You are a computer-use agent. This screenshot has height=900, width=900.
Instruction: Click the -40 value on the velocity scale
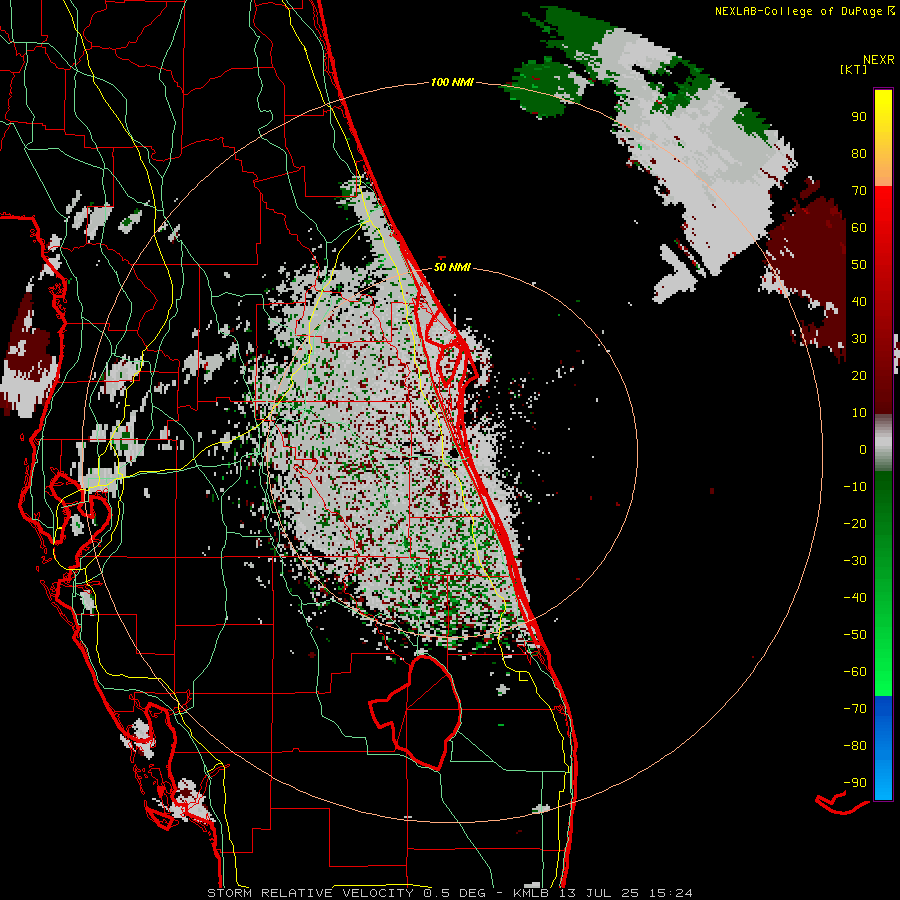855,598
